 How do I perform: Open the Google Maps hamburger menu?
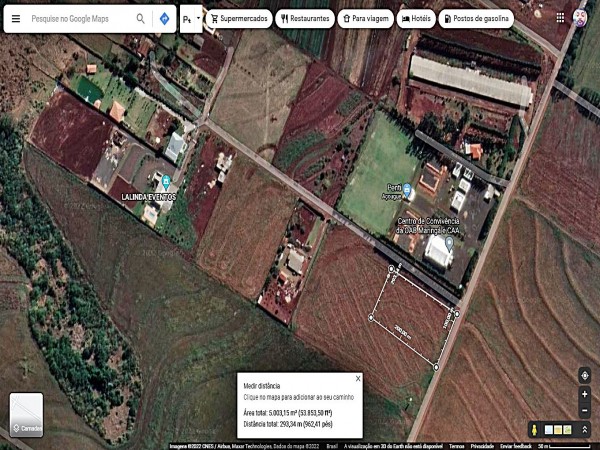point(15,19)
